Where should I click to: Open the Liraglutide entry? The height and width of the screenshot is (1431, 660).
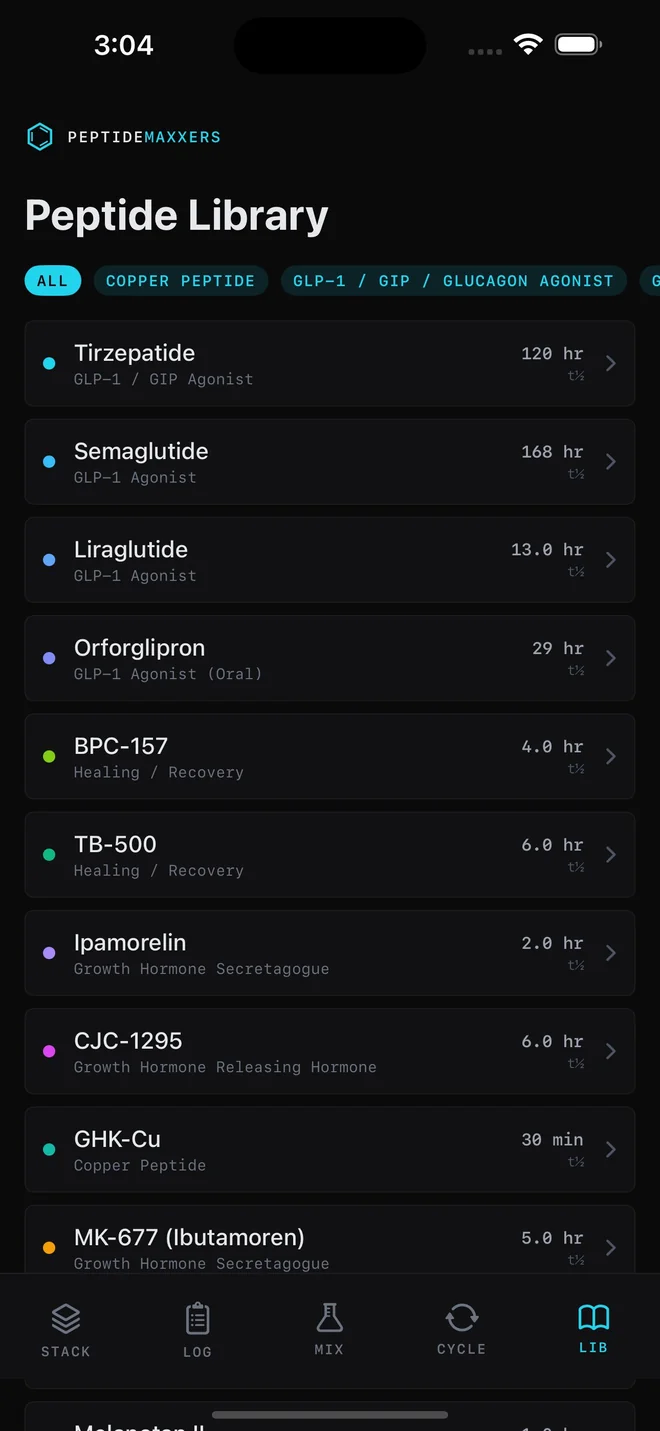point(300,560)
